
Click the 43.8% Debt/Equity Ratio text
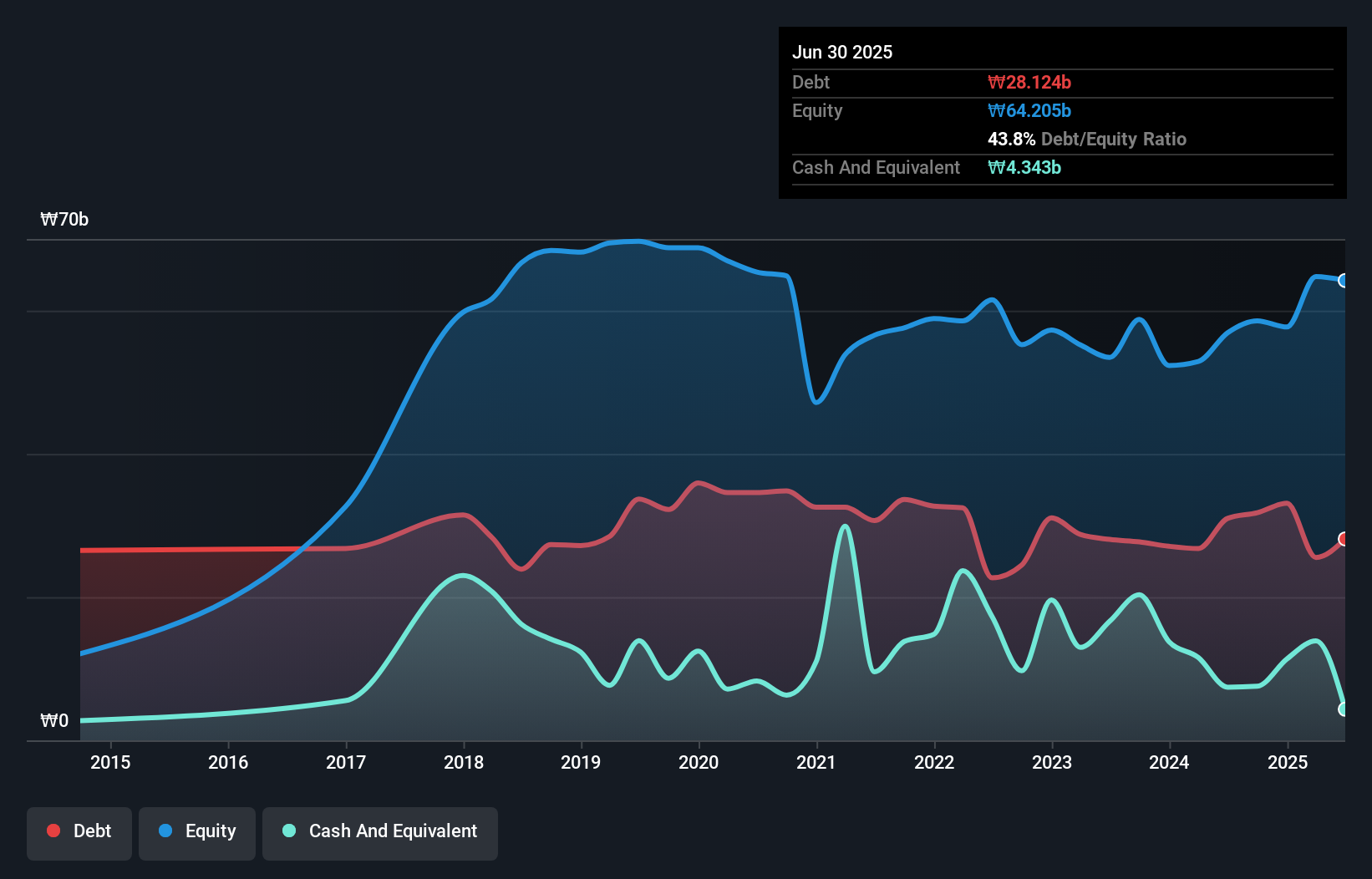click(1087, 140)
